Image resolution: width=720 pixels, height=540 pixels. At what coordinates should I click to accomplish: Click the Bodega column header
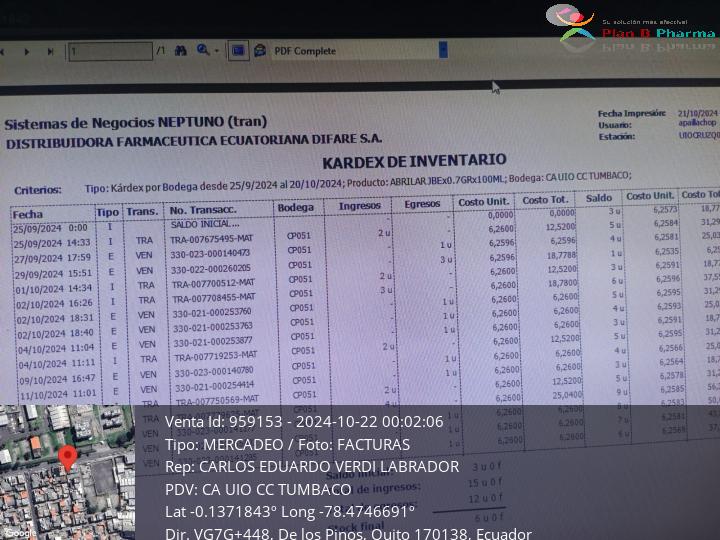(296, 208)
